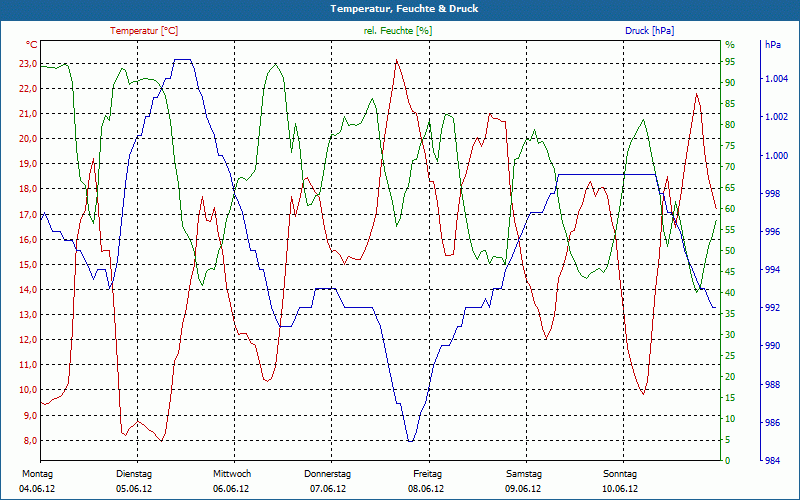Click the '990' pressure axis value
This screenshot has width=800, height=500.
pos(771,346)
